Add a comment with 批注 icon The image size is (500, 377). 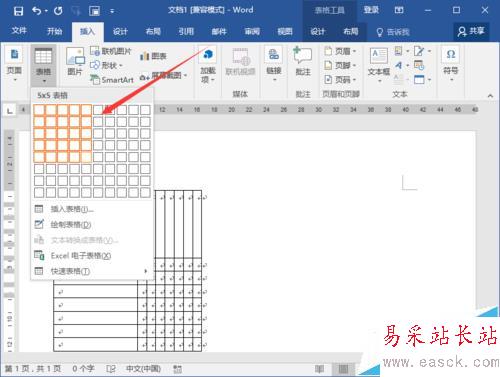303,61
